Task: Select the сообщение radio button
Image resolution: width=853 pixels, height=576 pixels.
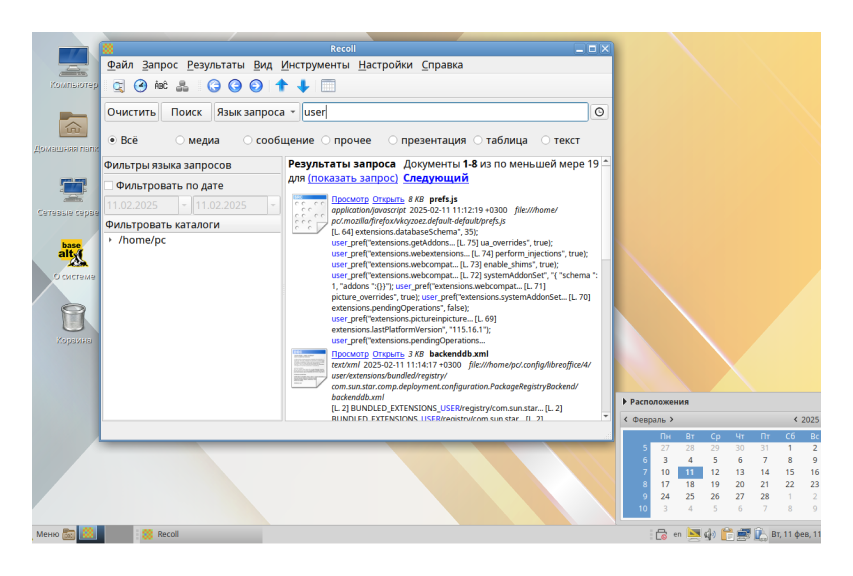Action: 248,140
